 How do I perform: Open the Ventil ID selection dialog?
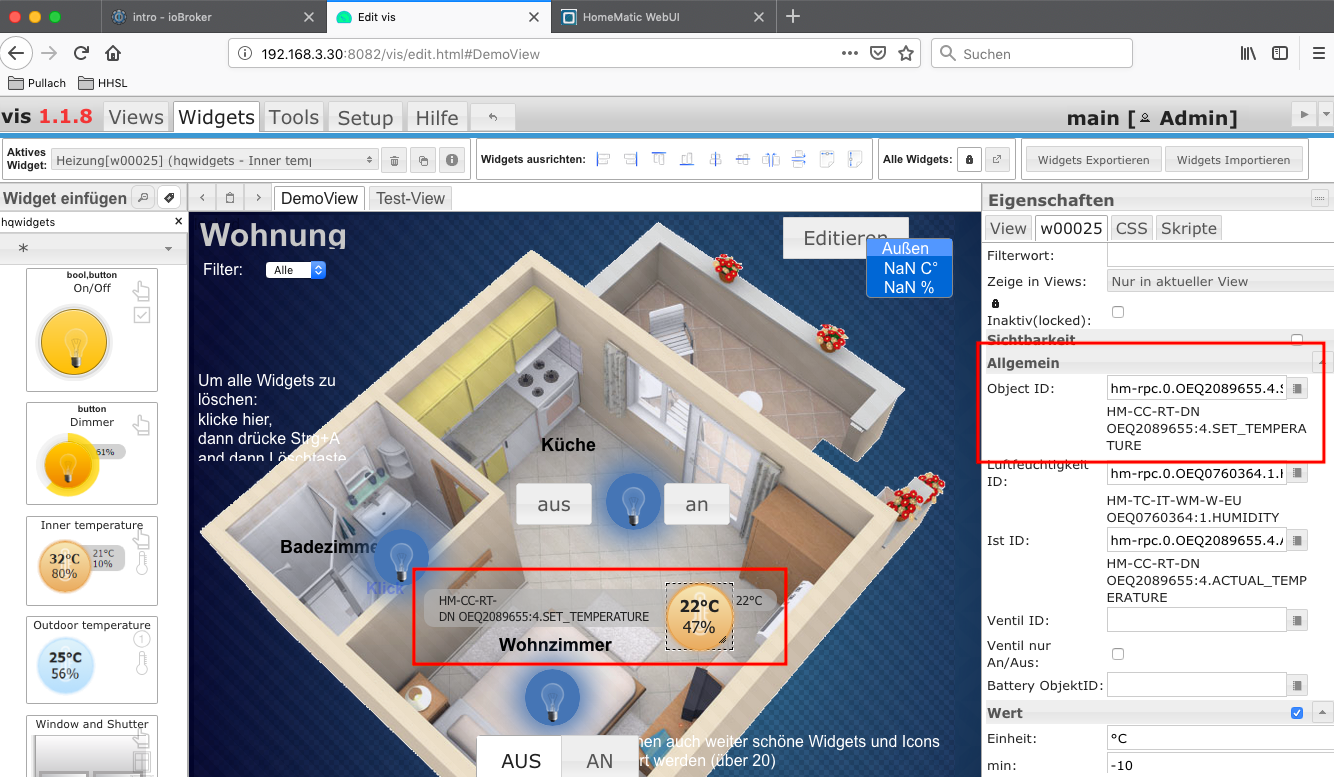coord(1297,620)
